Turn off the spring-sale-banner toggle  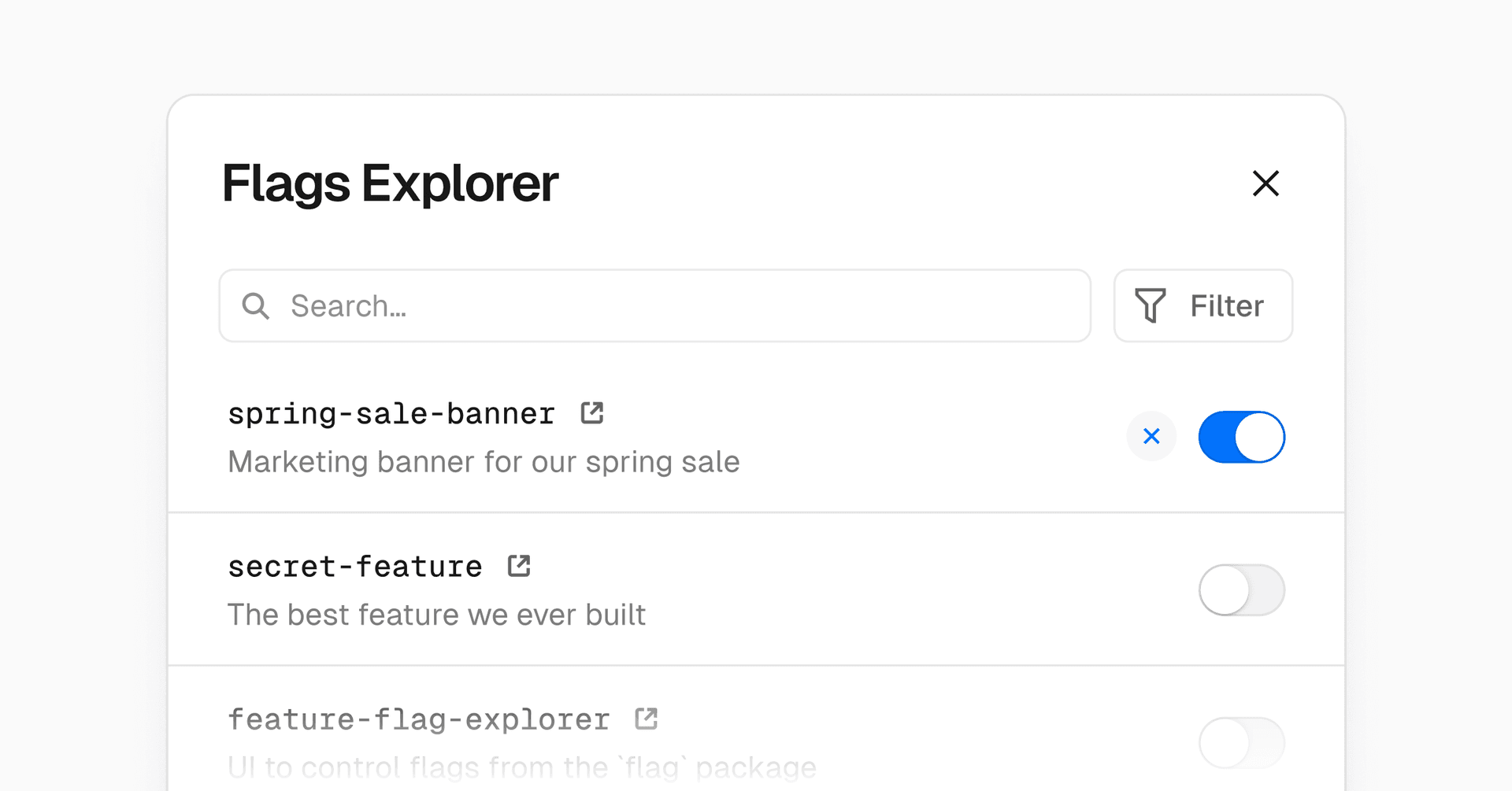tap(1241, 437)
